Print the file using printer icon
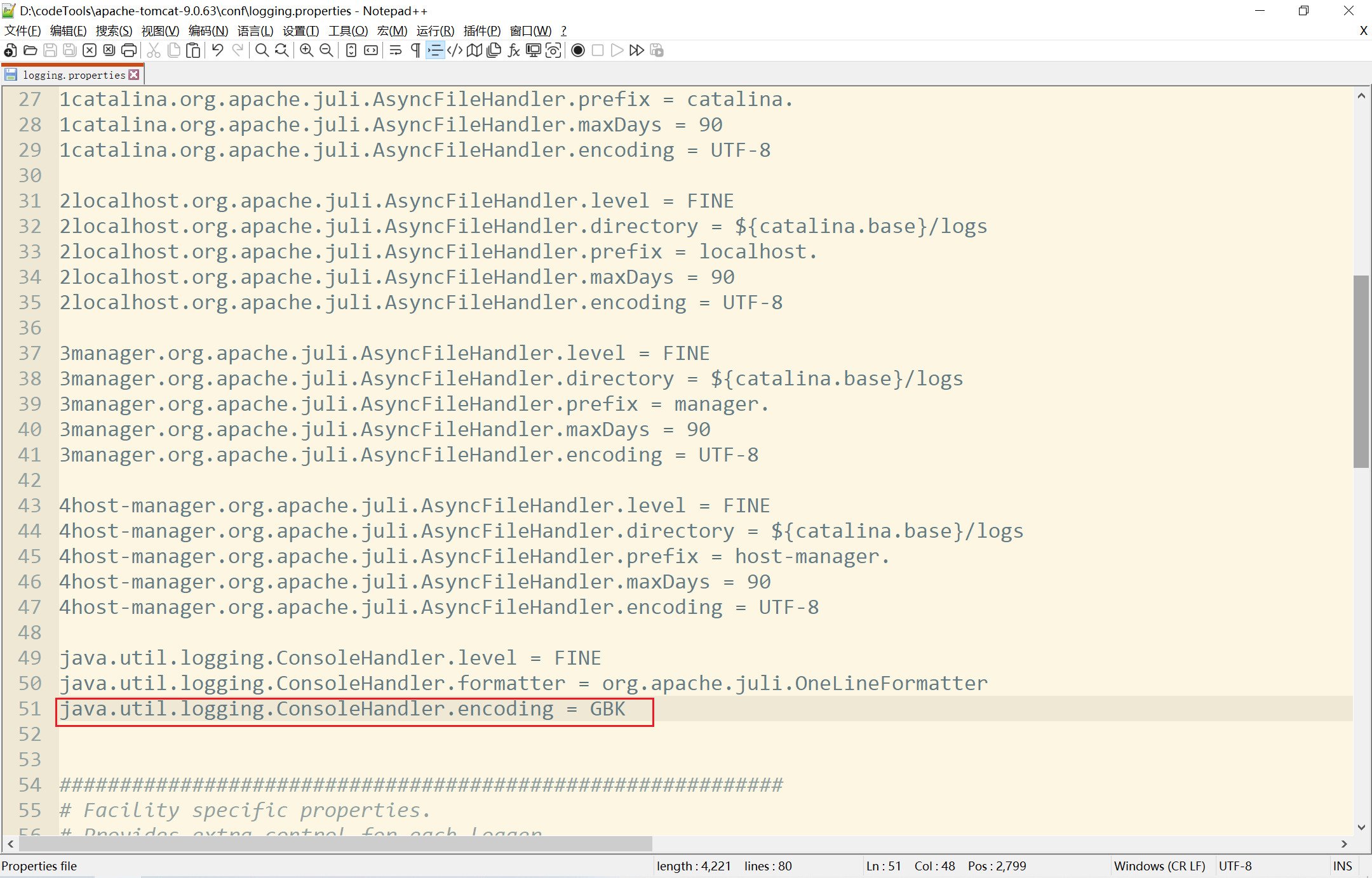The height and width of the screenshot is (878, 1372). point(129,51)
